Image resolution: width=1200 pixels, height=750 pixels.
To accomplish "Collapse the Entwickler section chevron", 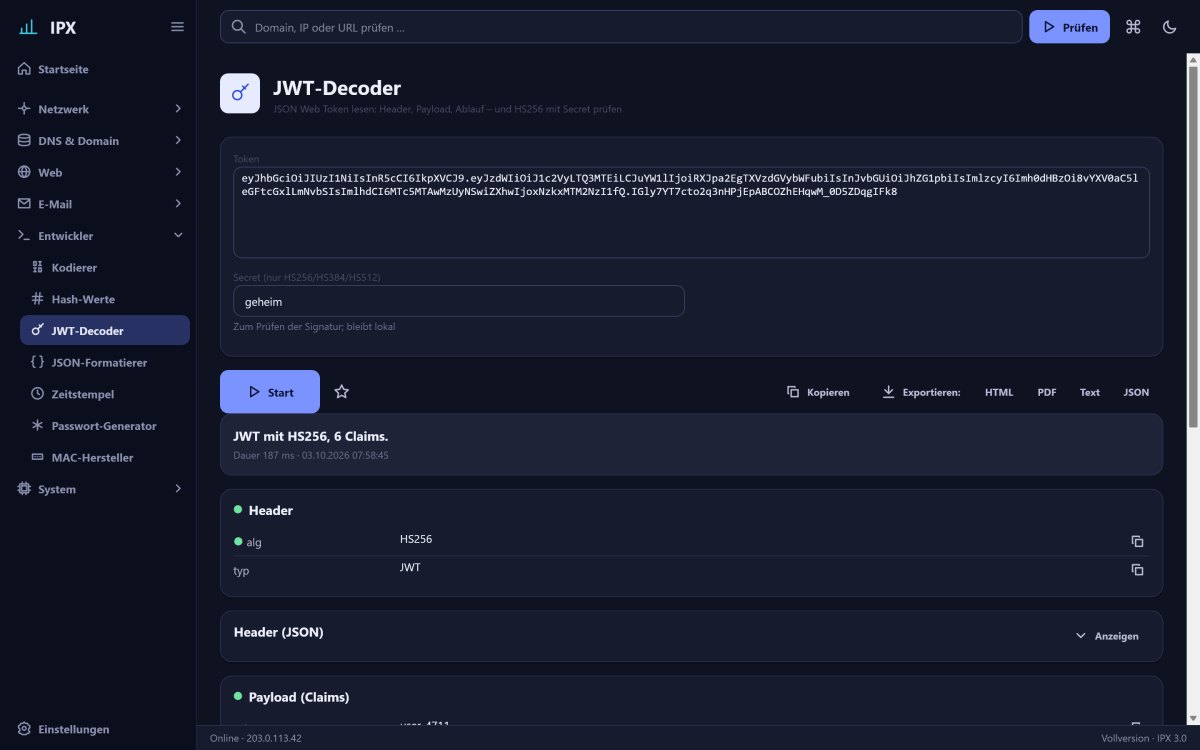I will (x=178, y=236).
